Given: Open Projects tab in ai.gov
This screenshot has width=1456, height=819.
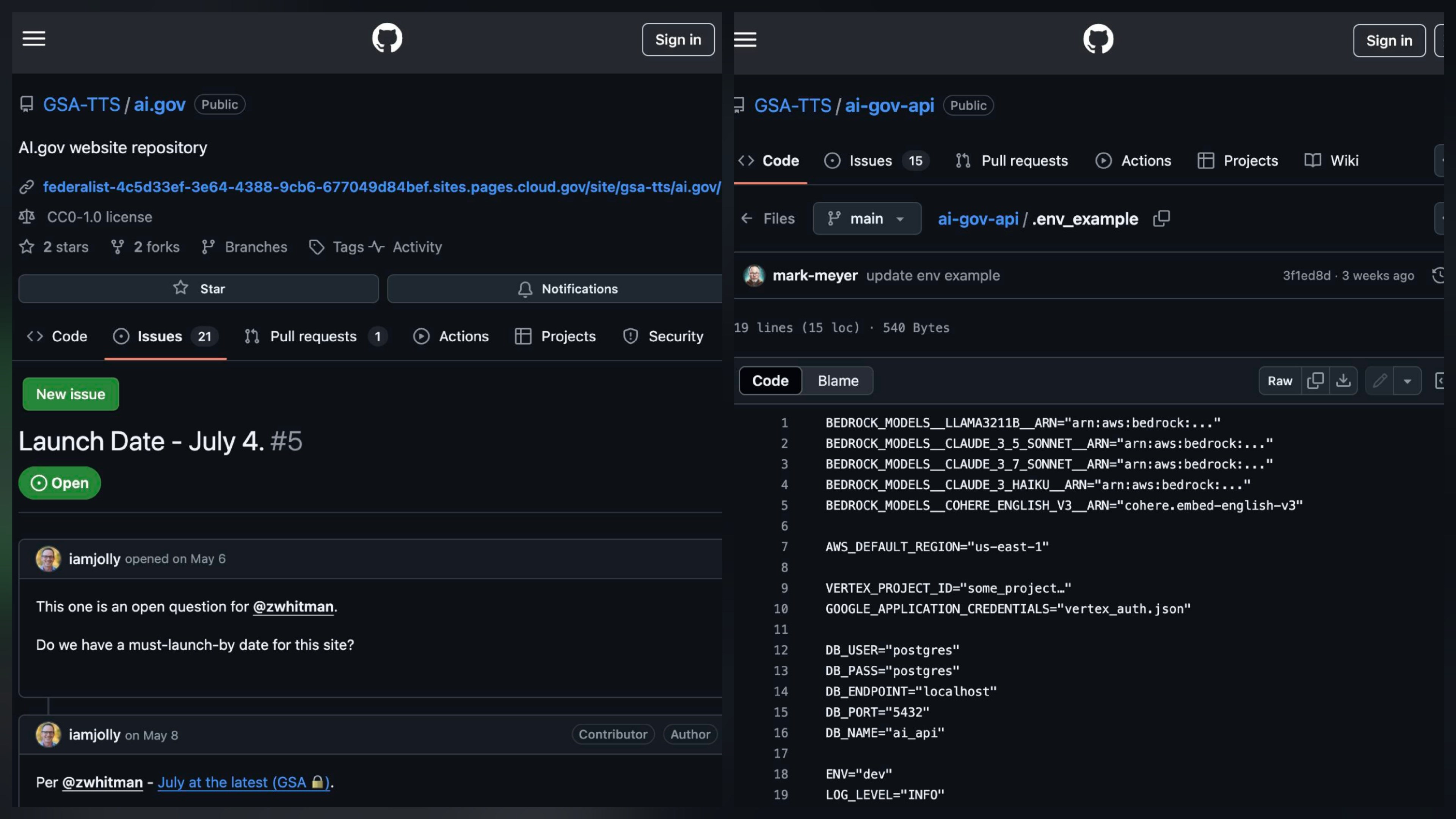Looking at the screenshot, I should (555, 336).
